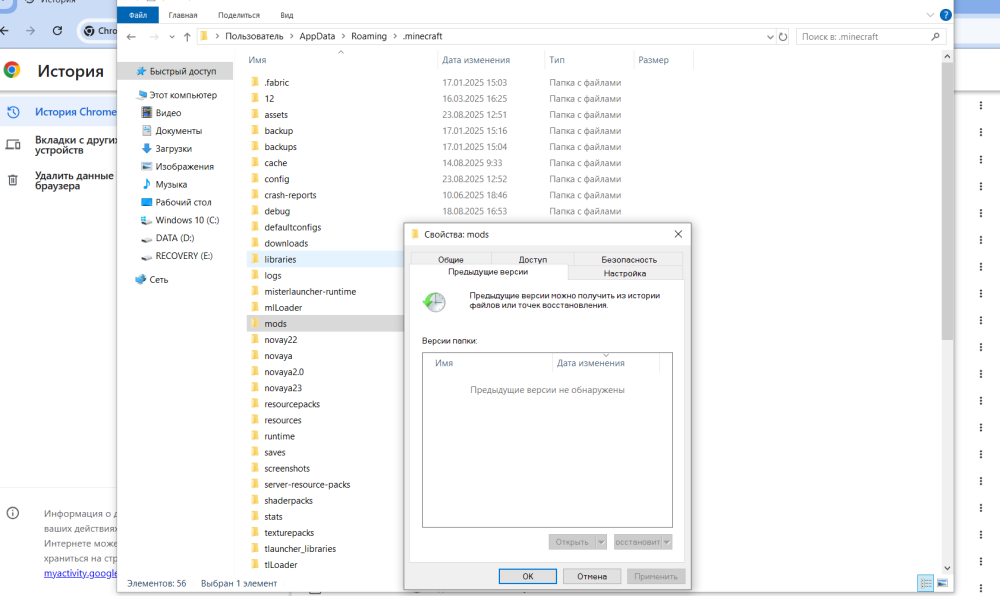Close the mods properties dialog
This screenshot has width=1000, height=596.
(x=678, y=234)
